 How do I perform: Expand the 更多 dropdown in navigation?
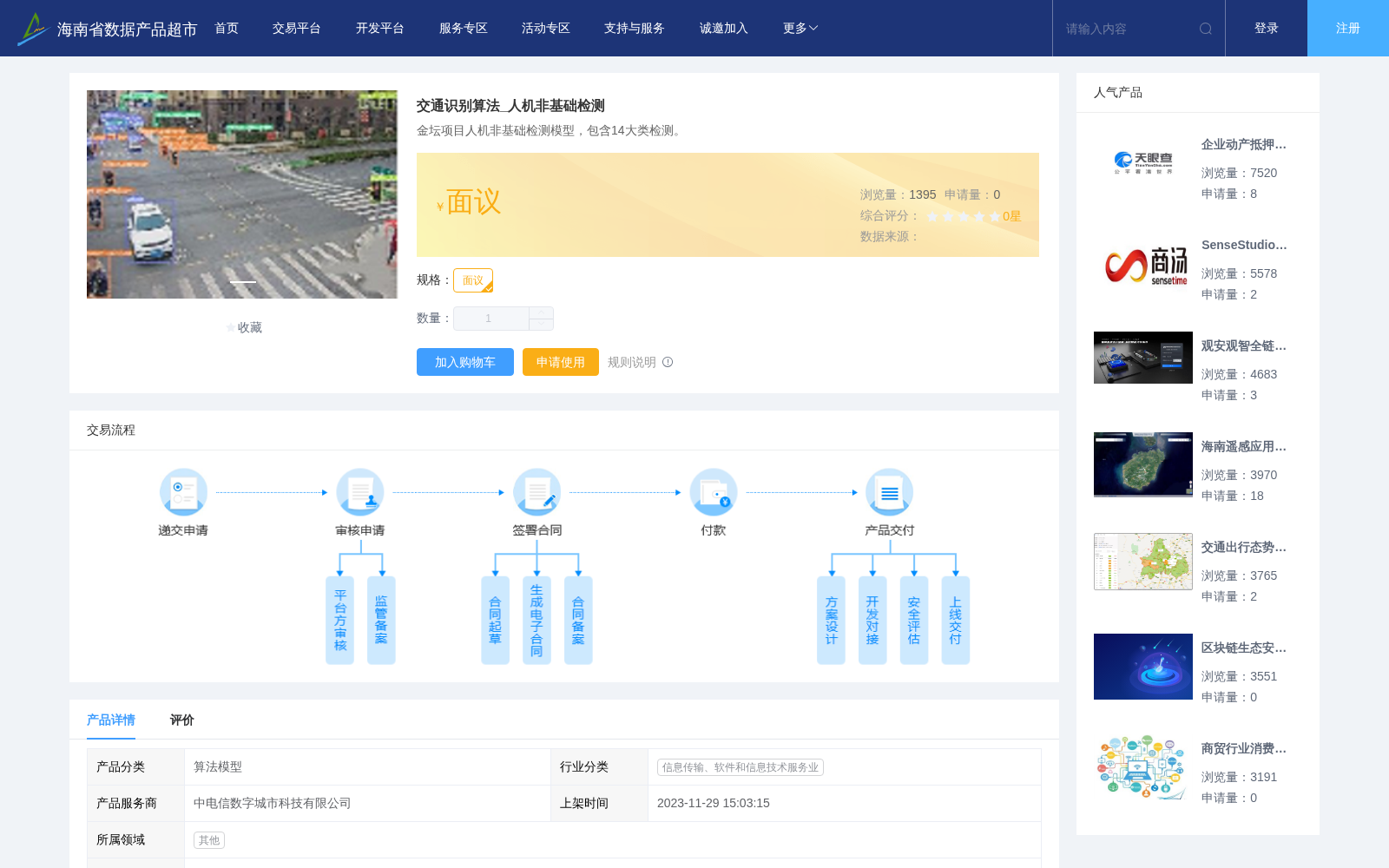click(x=800, y=29)
